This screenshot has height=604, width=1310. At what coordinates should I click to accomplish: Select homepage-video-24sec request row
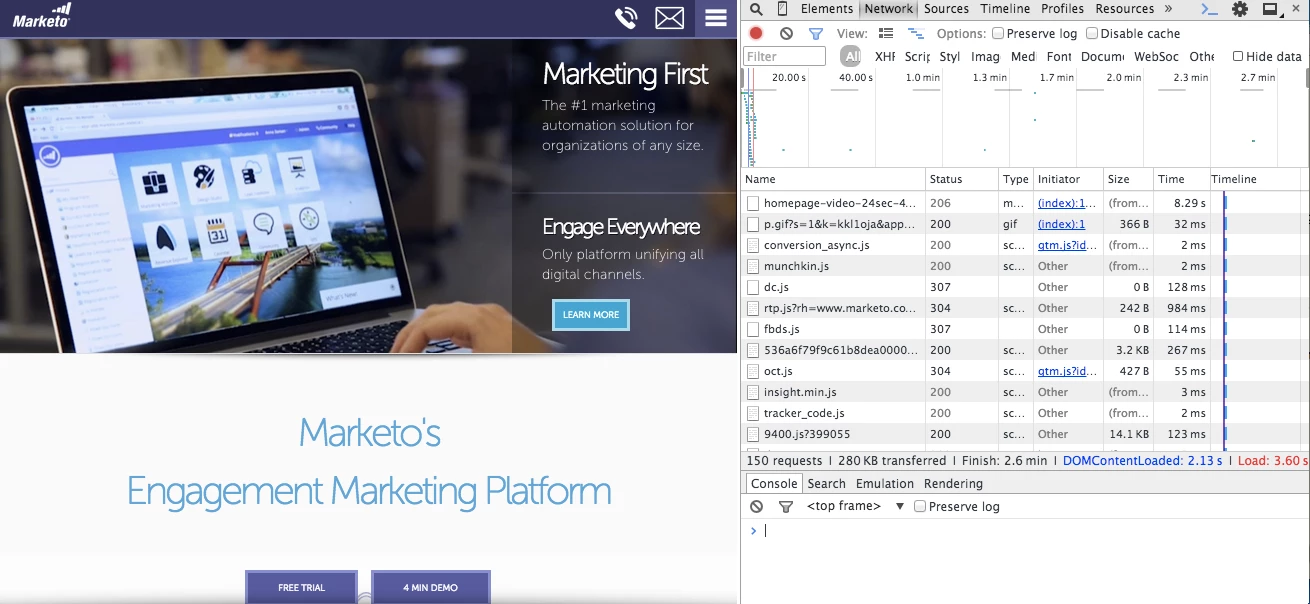[1025, 203]
